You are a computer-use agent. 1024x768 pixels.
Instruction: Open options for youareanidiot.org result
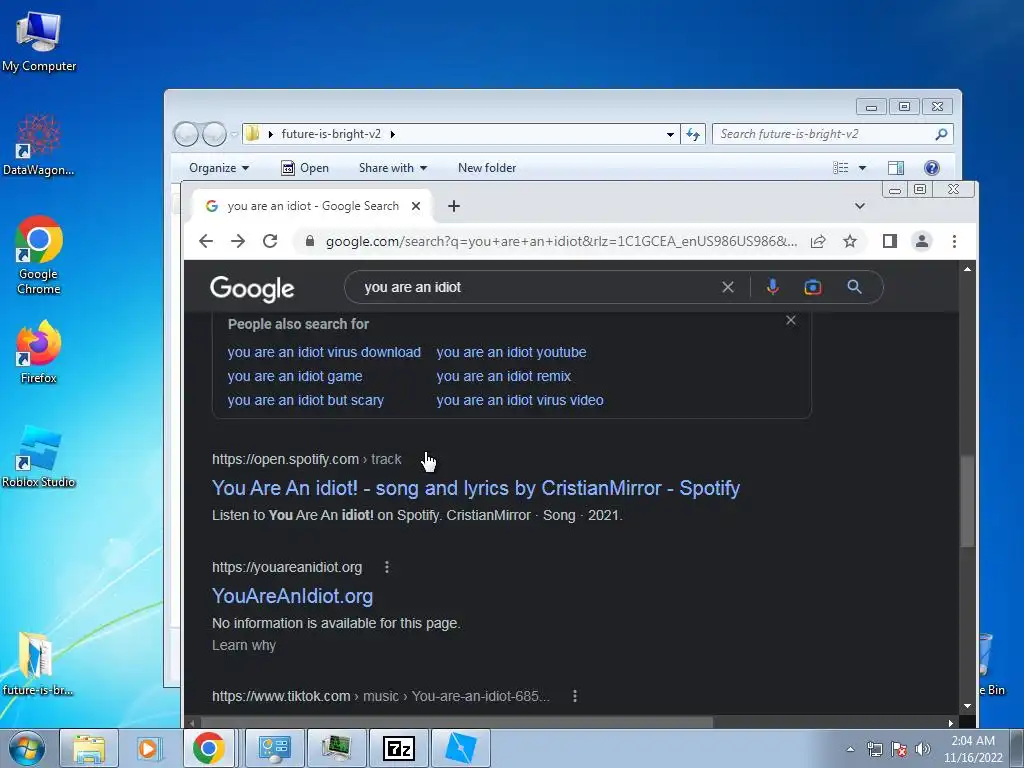click(387, 567)
